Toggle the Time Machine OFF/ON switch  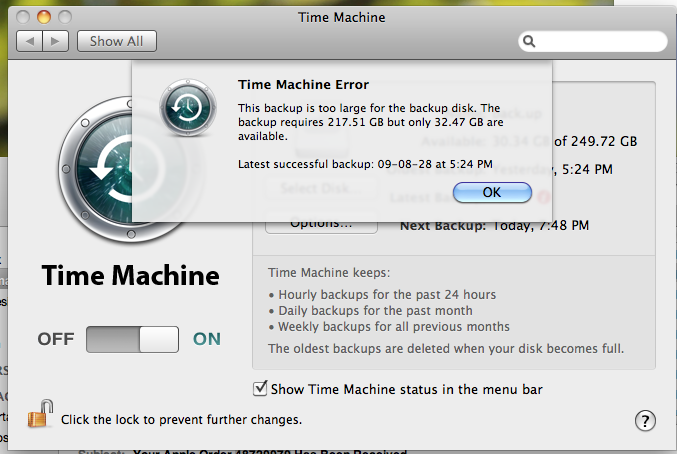(132, 339)
